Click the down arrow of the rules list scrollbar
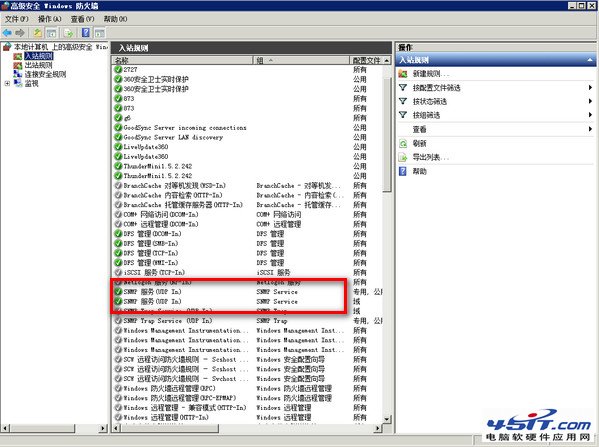Screen dimensions: 599x447 pyautogui.click(x=387, y=419)
